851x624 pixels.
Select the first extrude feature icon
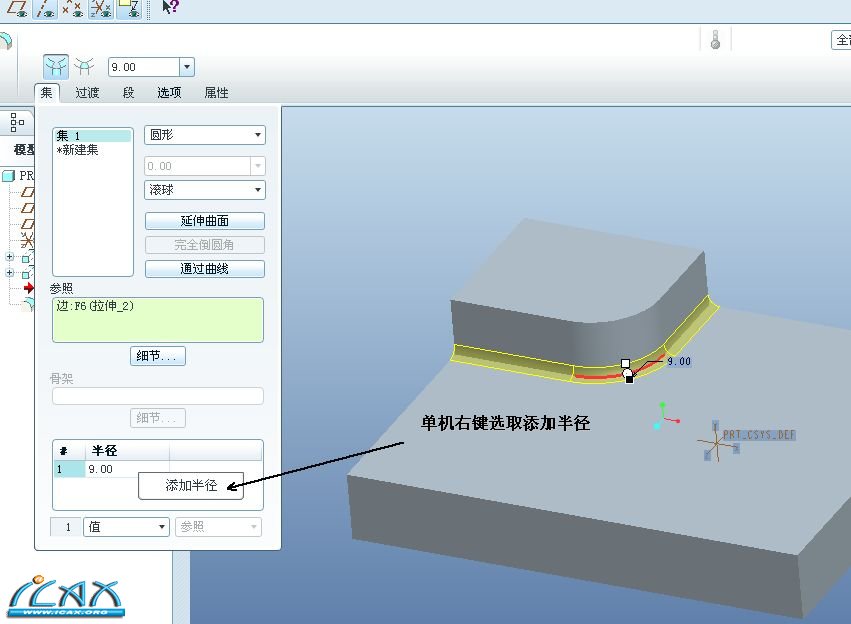coord(27,257)
